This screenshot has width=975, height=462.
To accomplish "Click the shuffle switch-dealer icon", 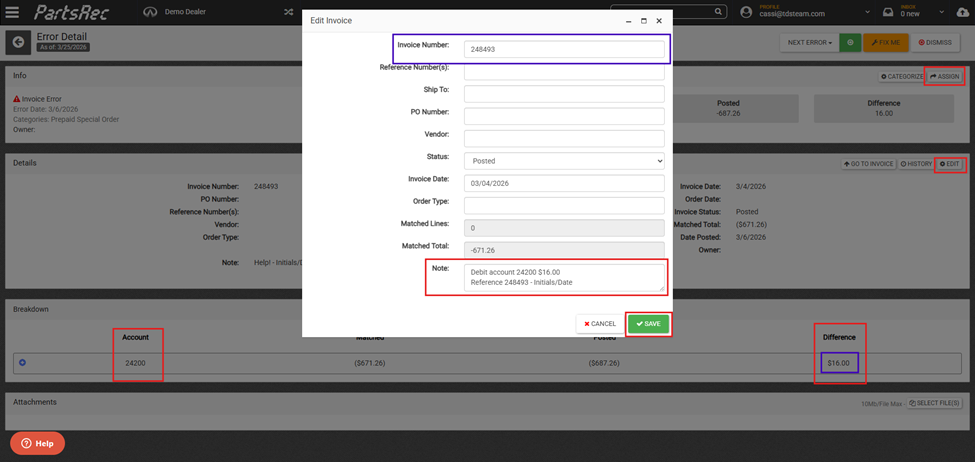I will tap(289, 12).
